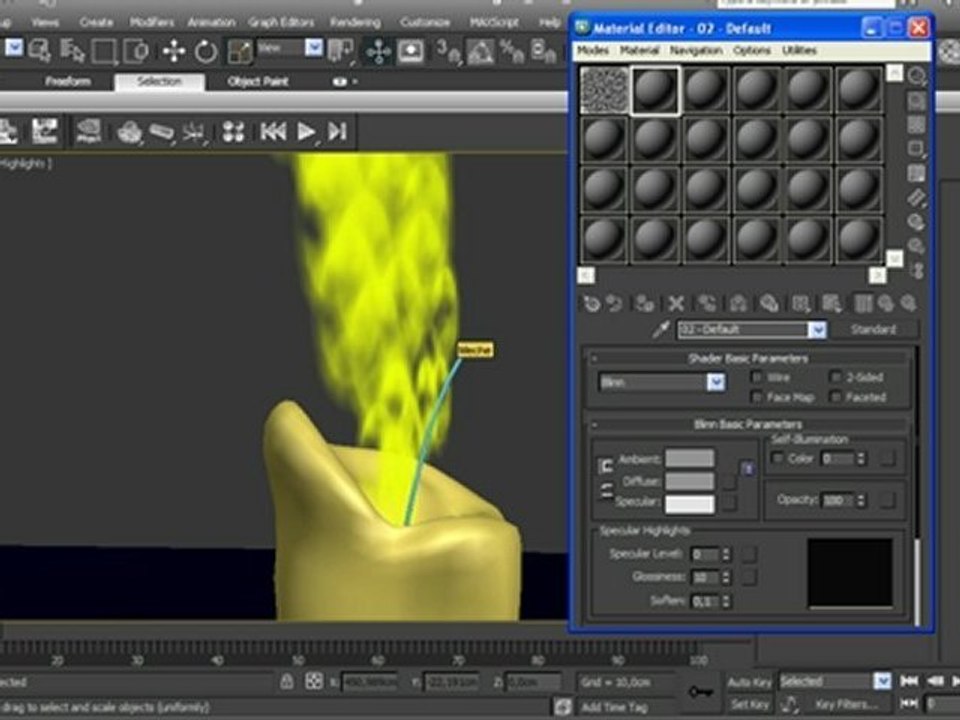Enable the Face Map checkbox
This screenshot has width=960, height=720.
tap(757, 397)
